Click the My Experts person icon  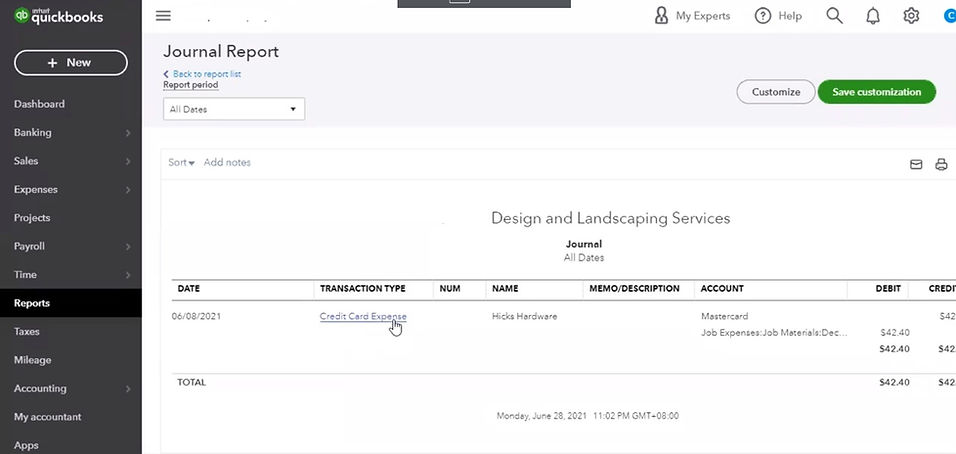coord(661,16)
